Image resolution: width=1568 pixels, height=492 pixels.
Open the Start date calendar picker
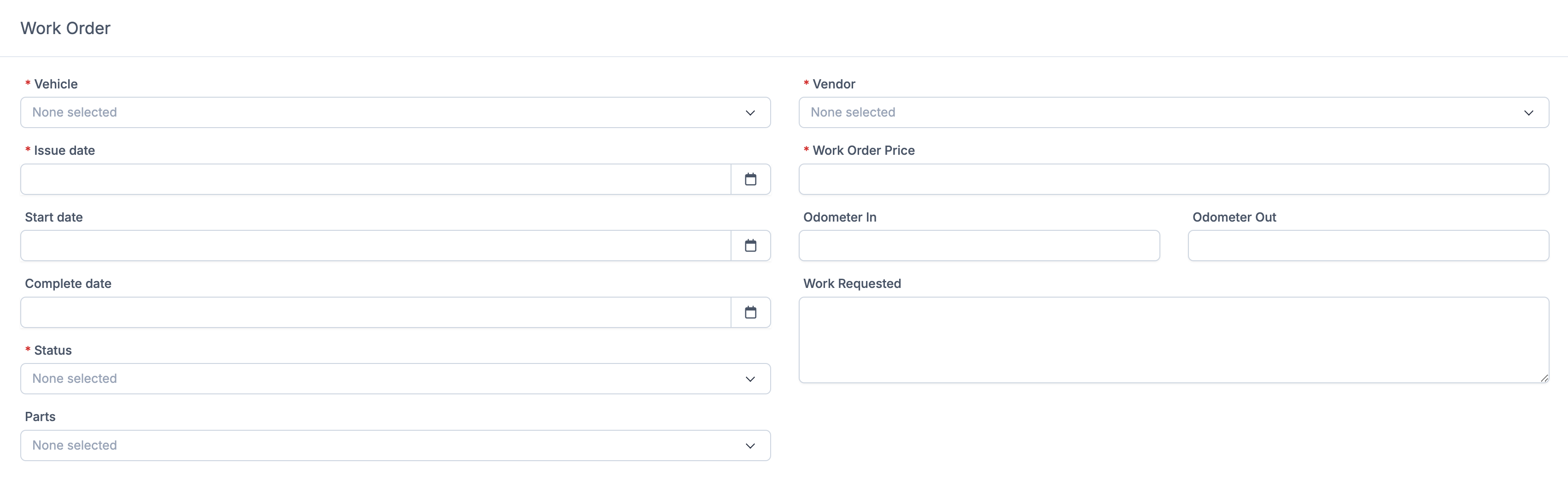(750, 246)
